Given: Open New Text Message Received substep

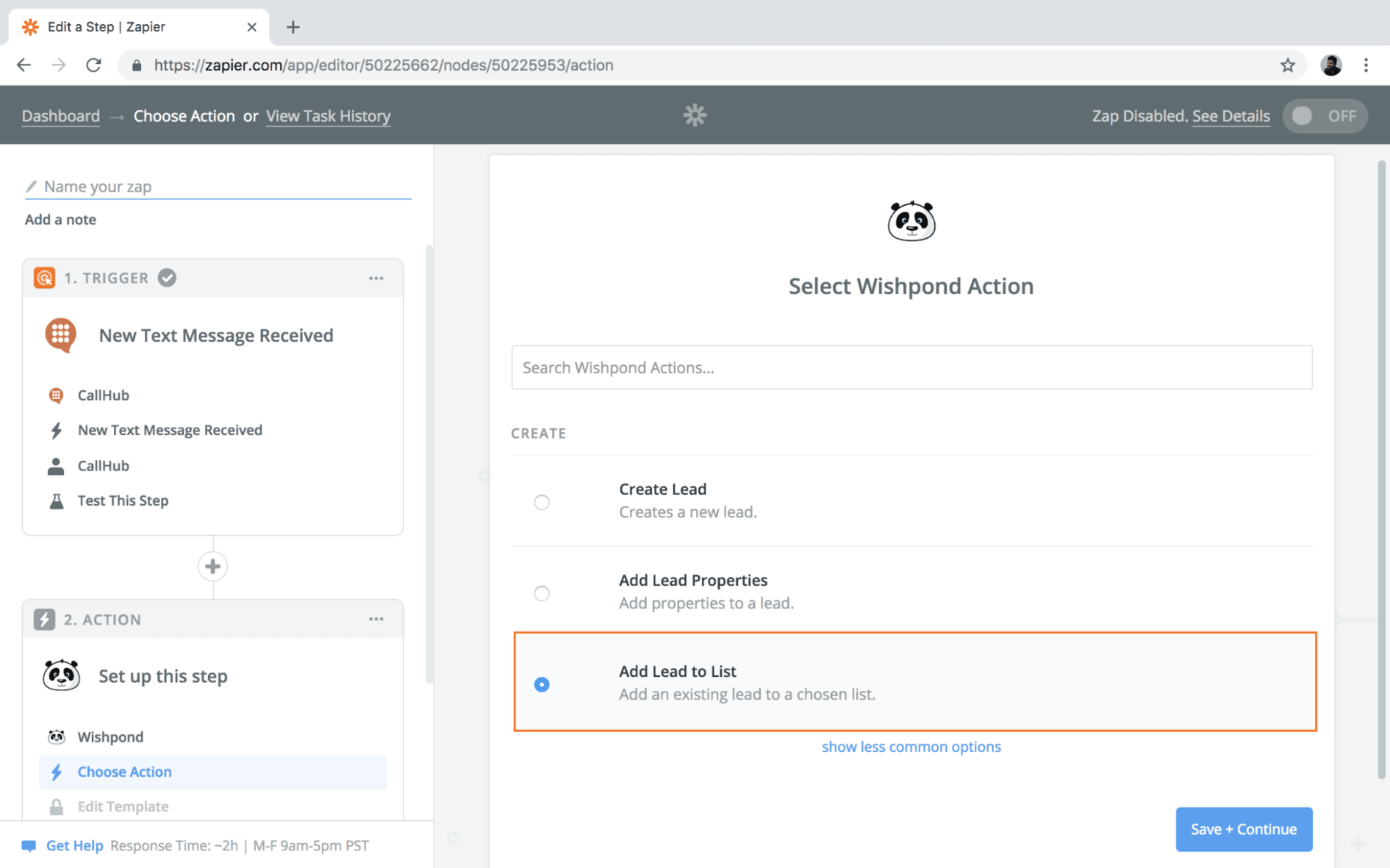Looking at the screenshot, I should (170, 430).
